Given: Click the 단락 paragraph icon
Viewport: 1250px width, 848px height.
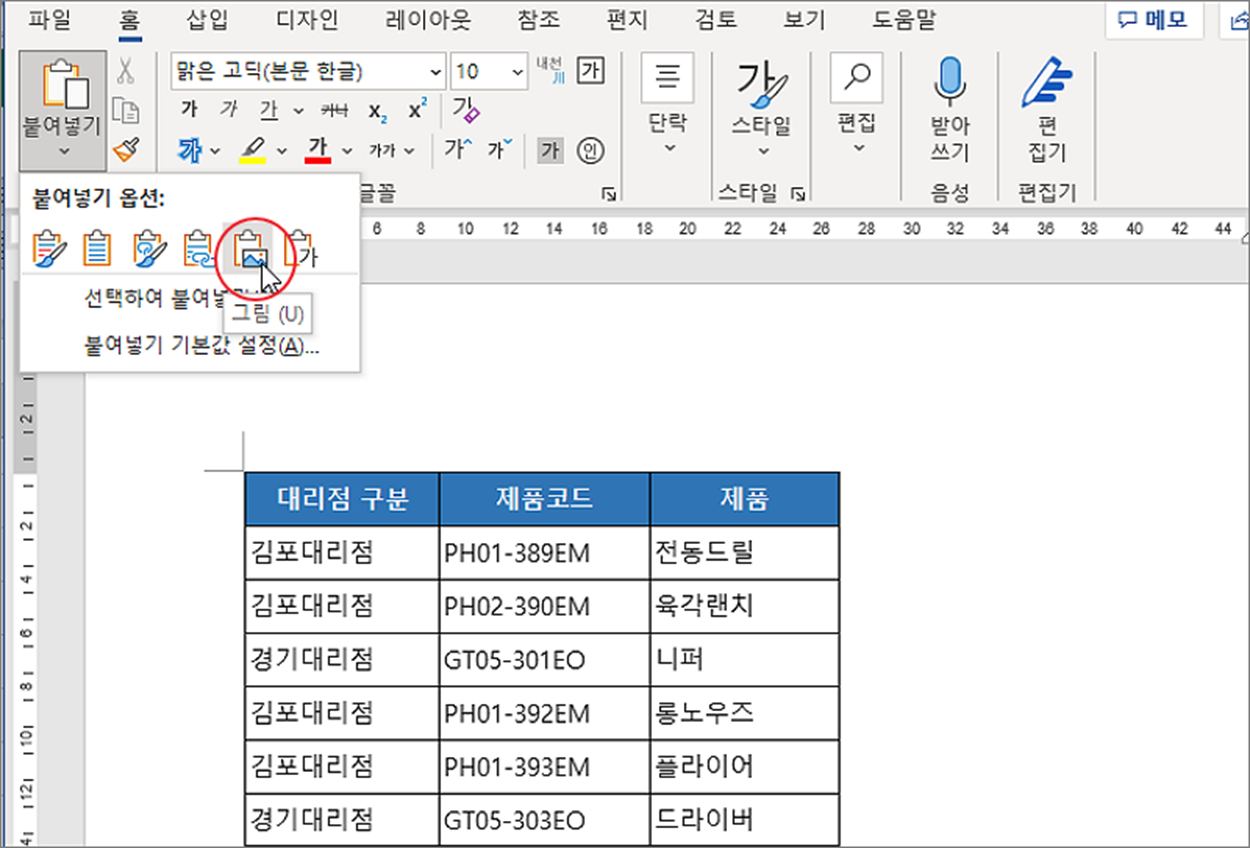Looking at the screenshot, I should (668, 78).
